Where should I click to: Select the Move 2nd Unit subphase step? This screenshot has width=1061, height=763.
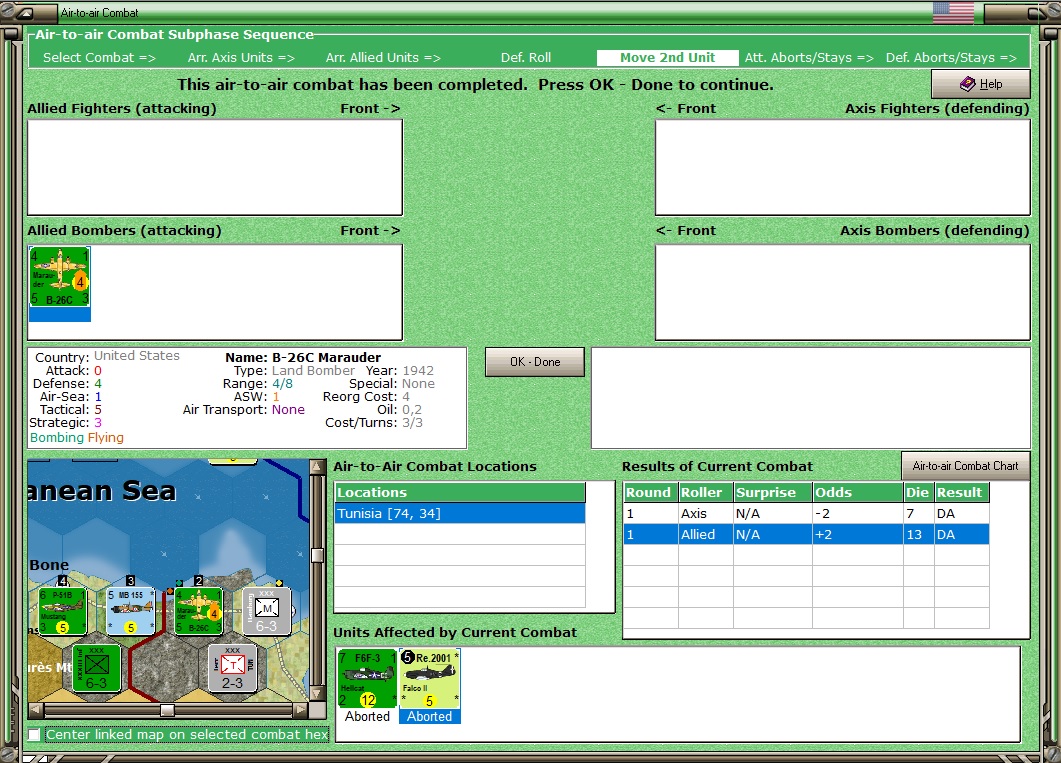[667, 57]
